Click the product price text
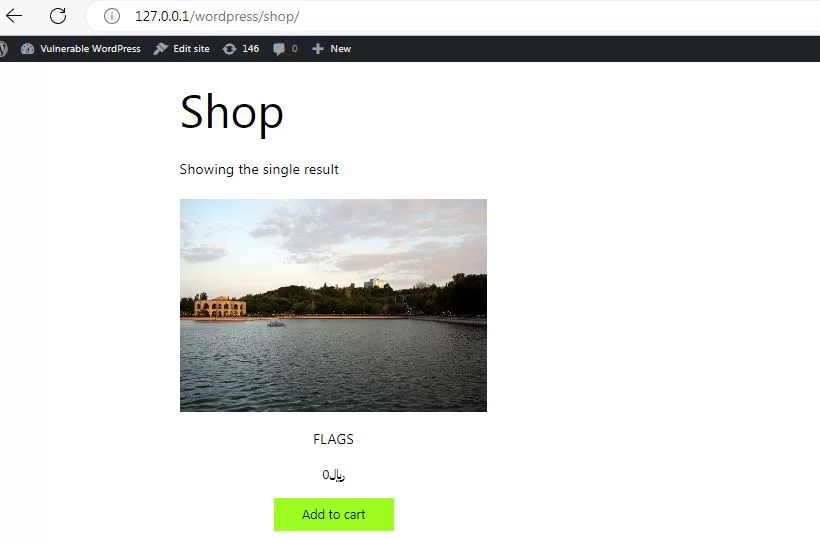Image resolution: width=820 pixels, height=538 pixels. pyautogui.click(x=333, y=475)
